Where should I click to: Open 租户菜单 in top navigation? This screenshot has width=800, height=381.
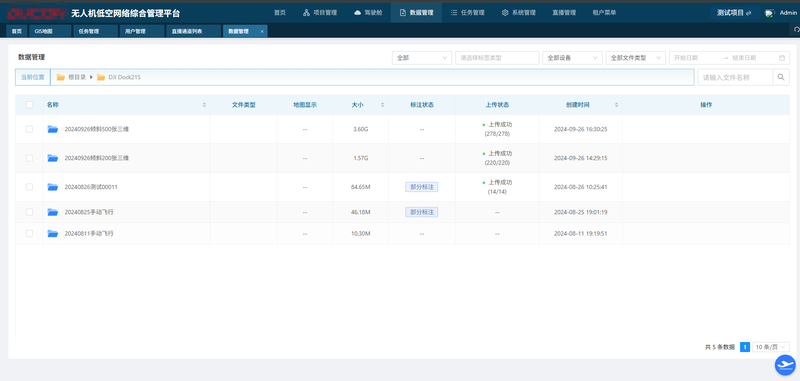click(x=604, y=13)
